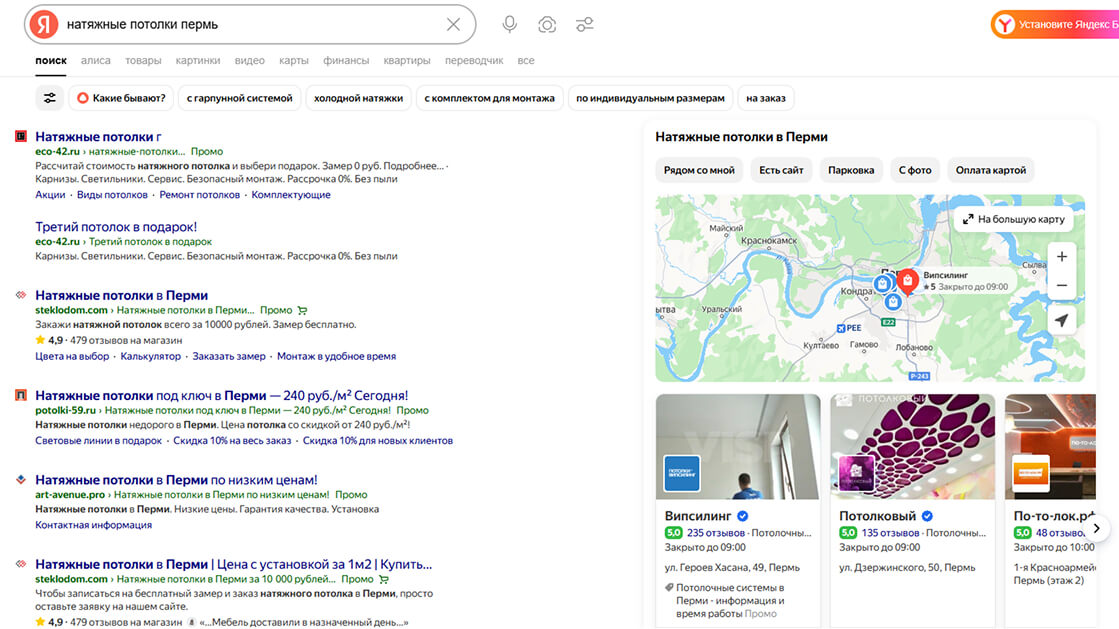Switch to the 'картинки' tab
The height and width of the screenshot is (629, 1119).
tap(198, 61)
